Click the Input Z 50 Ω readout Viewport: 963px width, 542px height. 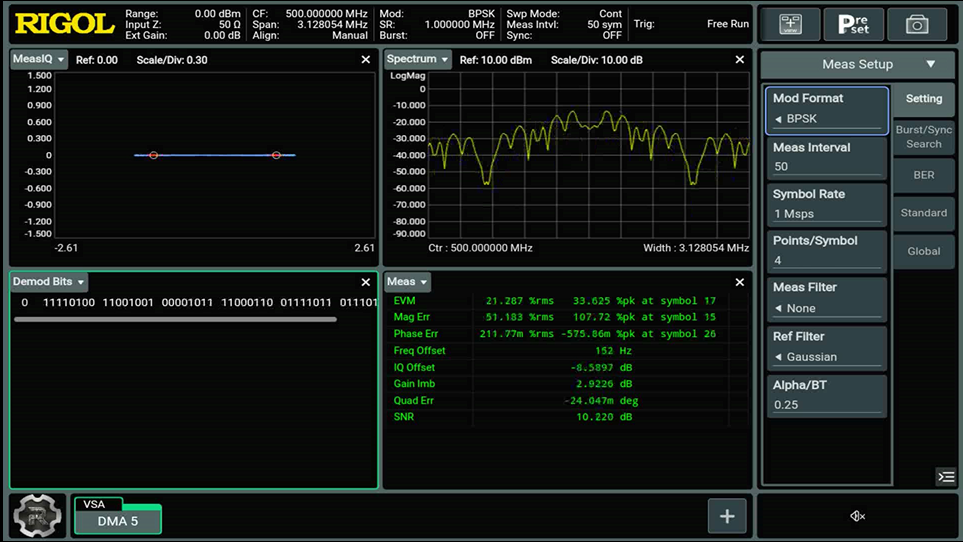(183, 25)
